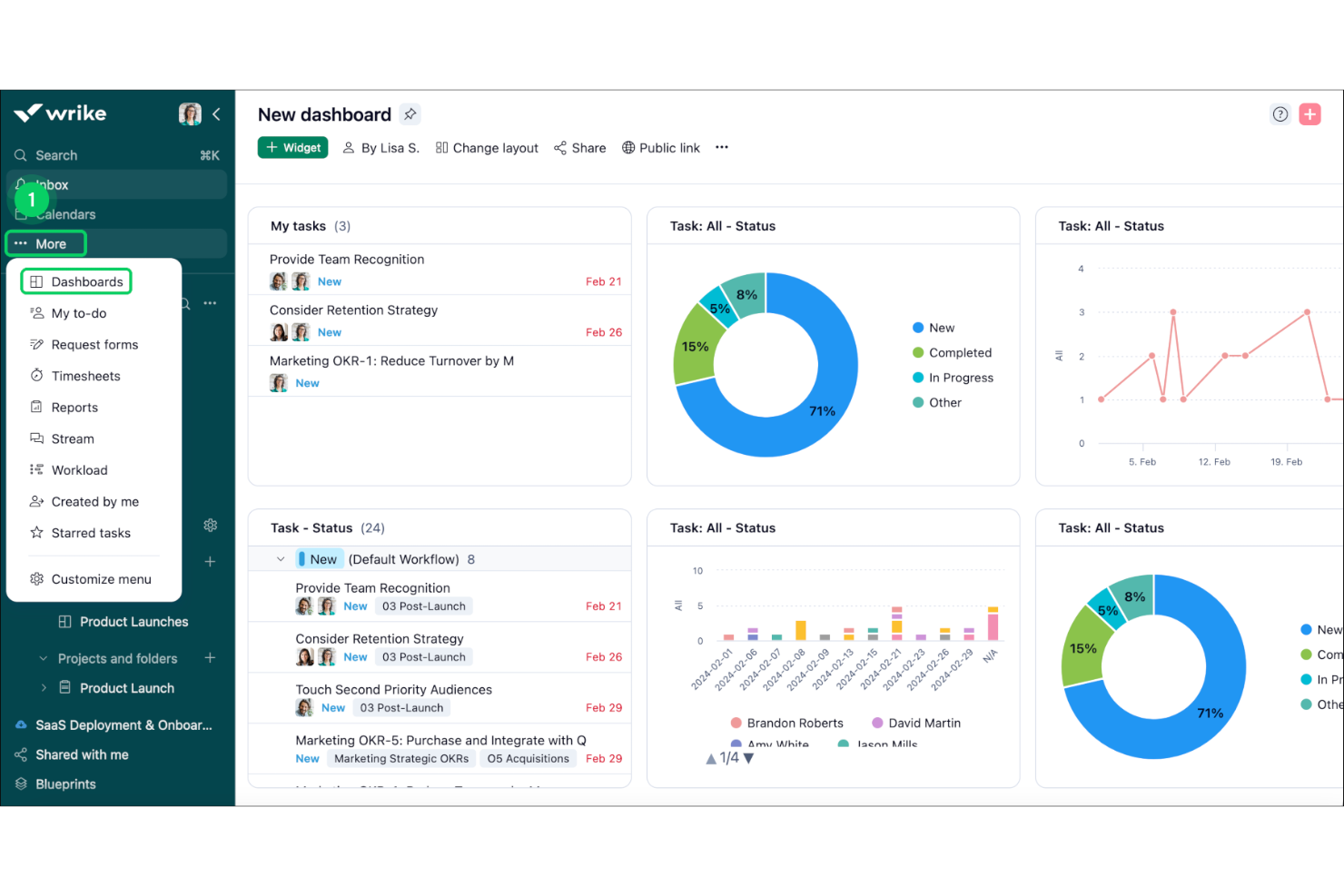The image size is (1344, 896).
Task: Click the plus next to Projects and folders
Action: [210, 657]
